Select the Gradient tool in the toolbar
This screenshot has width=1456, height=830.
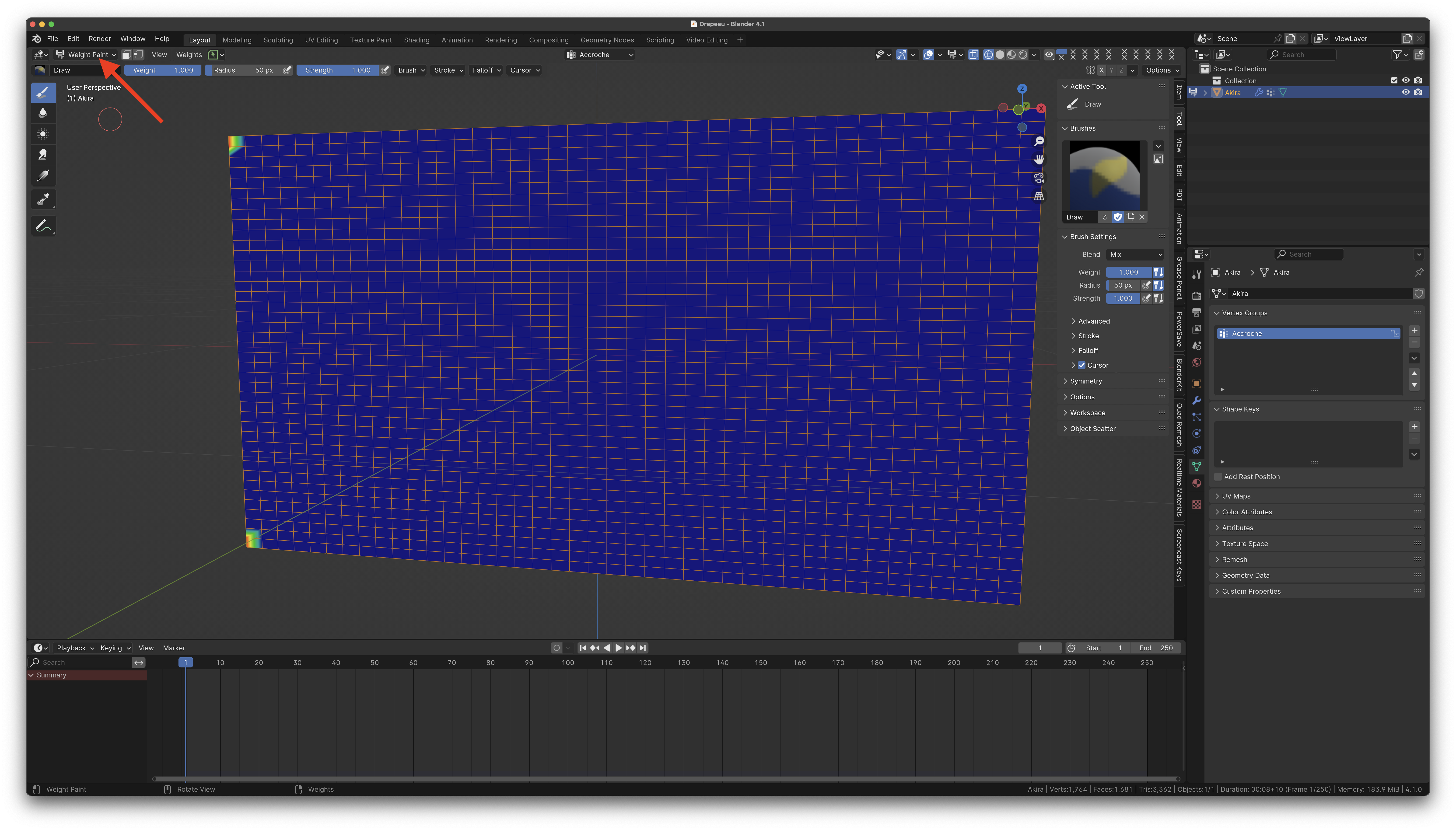43,176
